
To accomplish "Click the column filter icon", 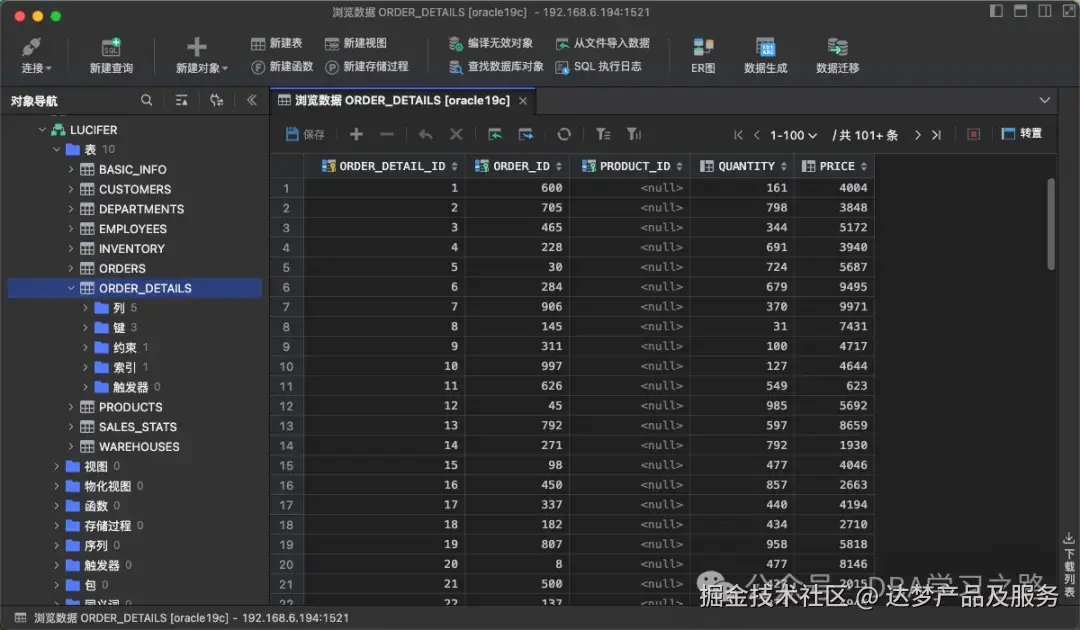I will [x=634, y=134].
